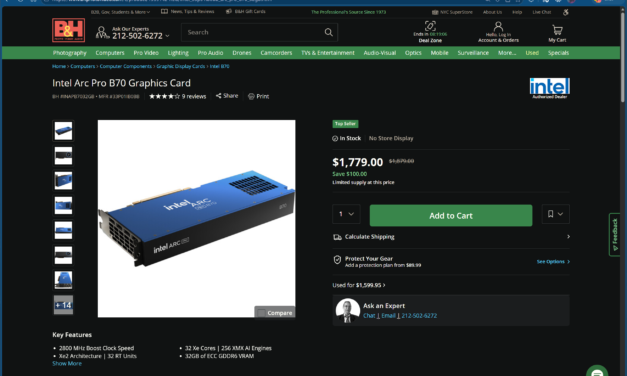Click NYC SuperStore link

pos(452,12)
